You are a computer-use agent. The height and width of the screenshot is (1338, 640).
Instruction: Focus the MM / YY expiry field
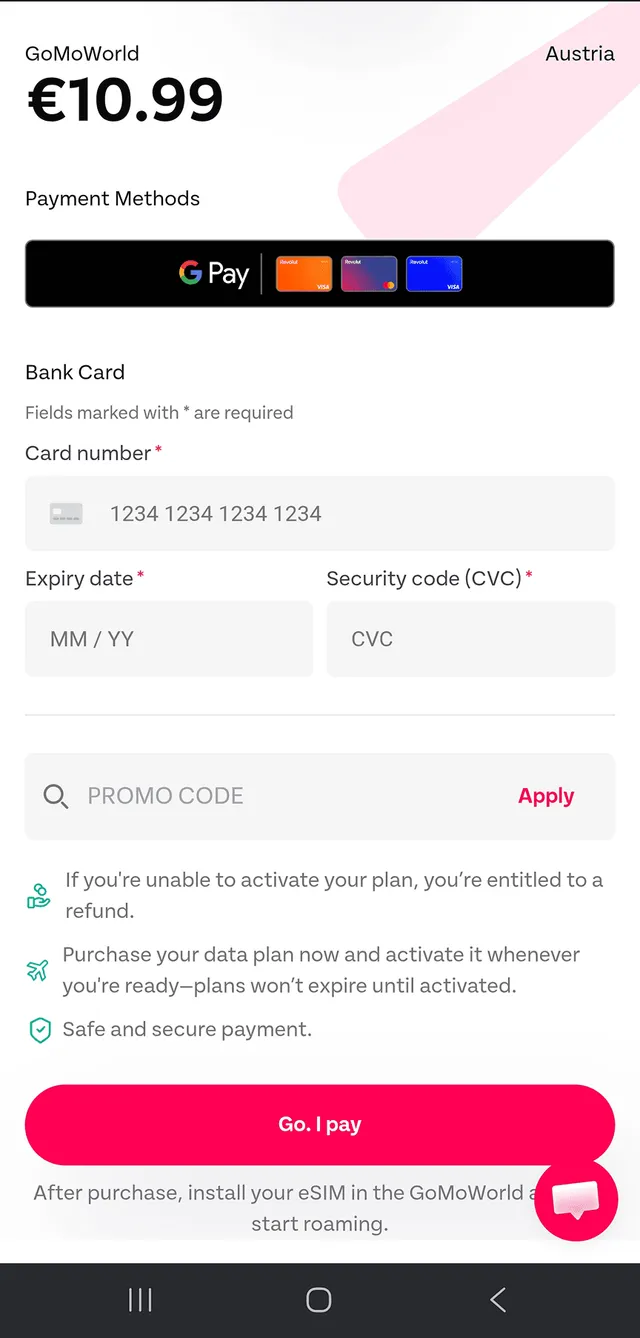click(x=168, y=638)
